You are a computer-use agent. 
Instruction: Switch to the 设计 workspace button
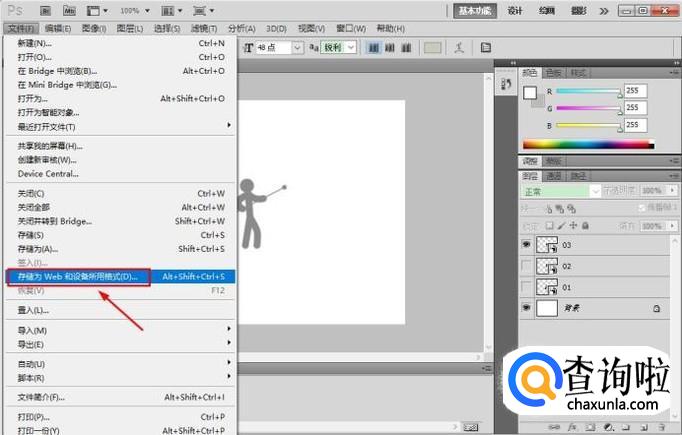pyautogui.click(x=515, y=10)
